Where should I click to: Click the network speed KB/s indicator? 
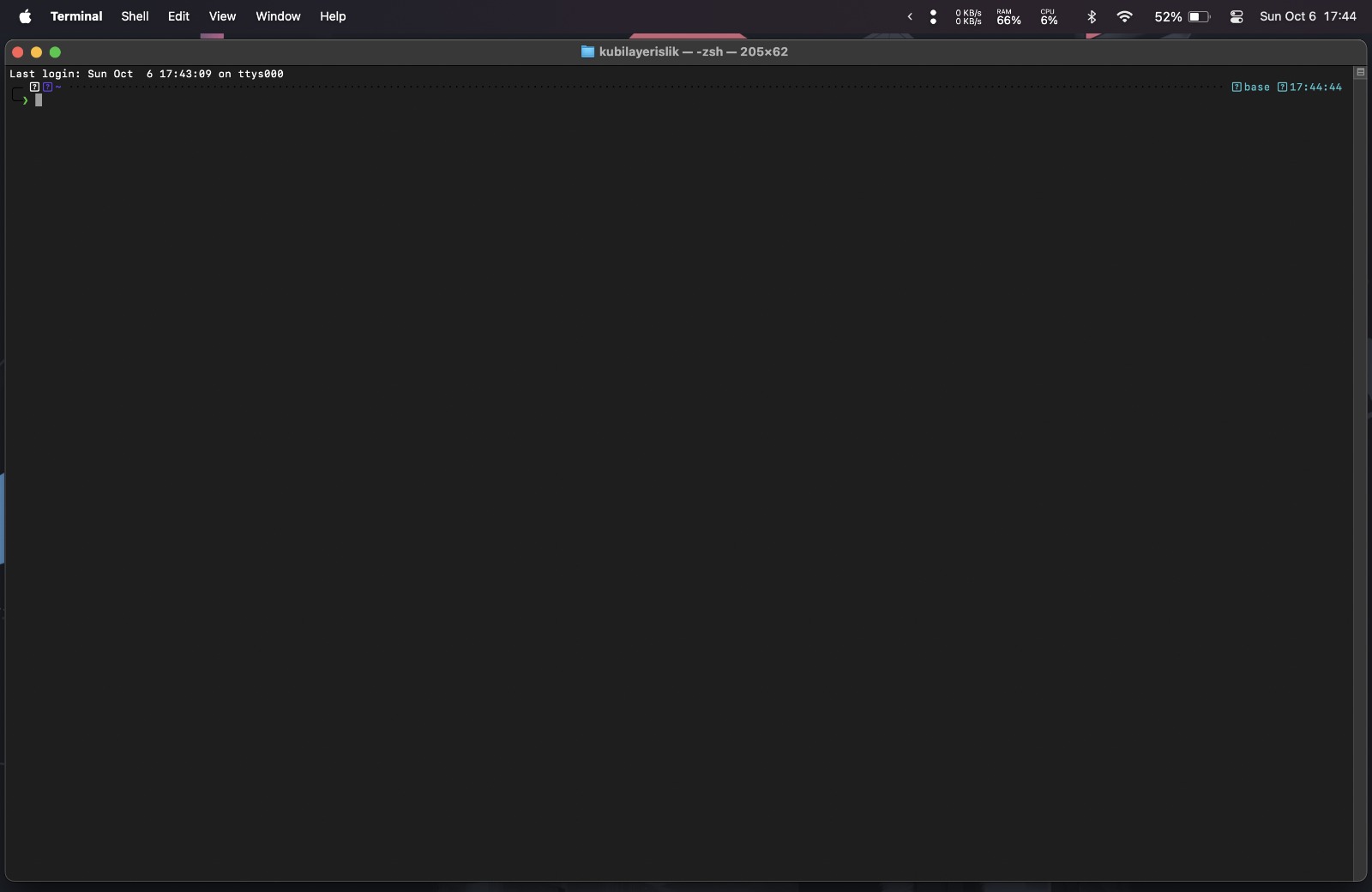click(968, 16)
